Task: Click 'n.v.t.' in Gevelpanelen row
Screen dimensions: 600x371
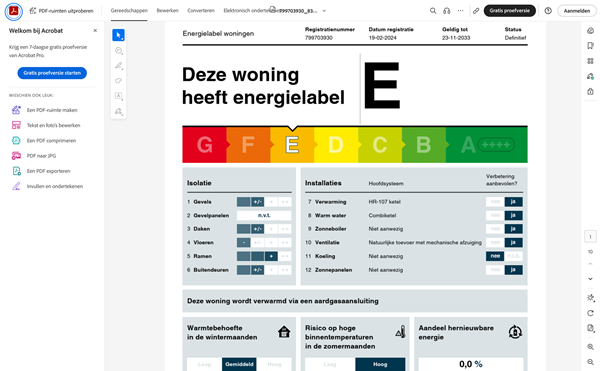Action: pos(264,215)
